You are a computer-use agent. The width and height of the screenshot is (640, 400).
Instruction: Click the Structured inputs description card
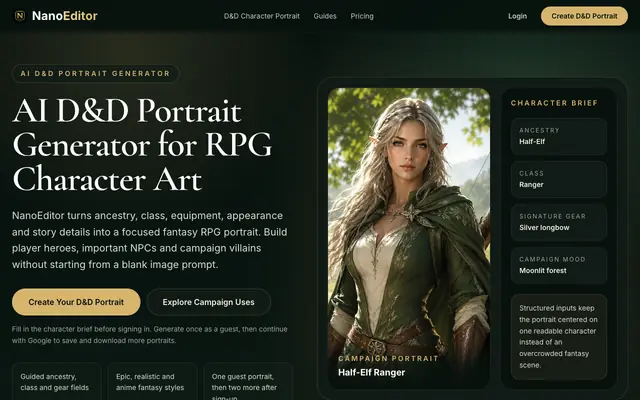(558, 337)
